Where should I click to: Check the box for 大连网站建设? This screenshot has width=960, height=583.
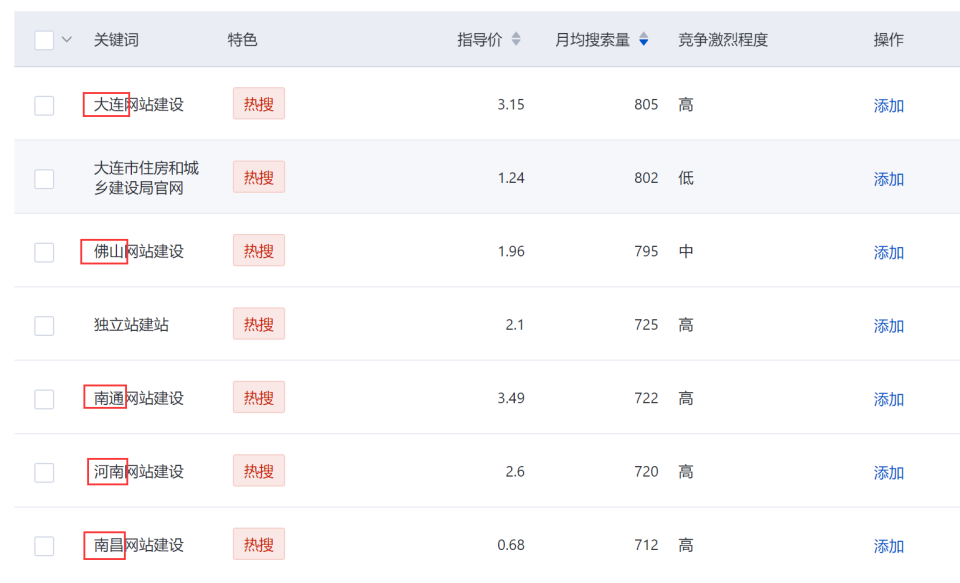coord(44,105)
